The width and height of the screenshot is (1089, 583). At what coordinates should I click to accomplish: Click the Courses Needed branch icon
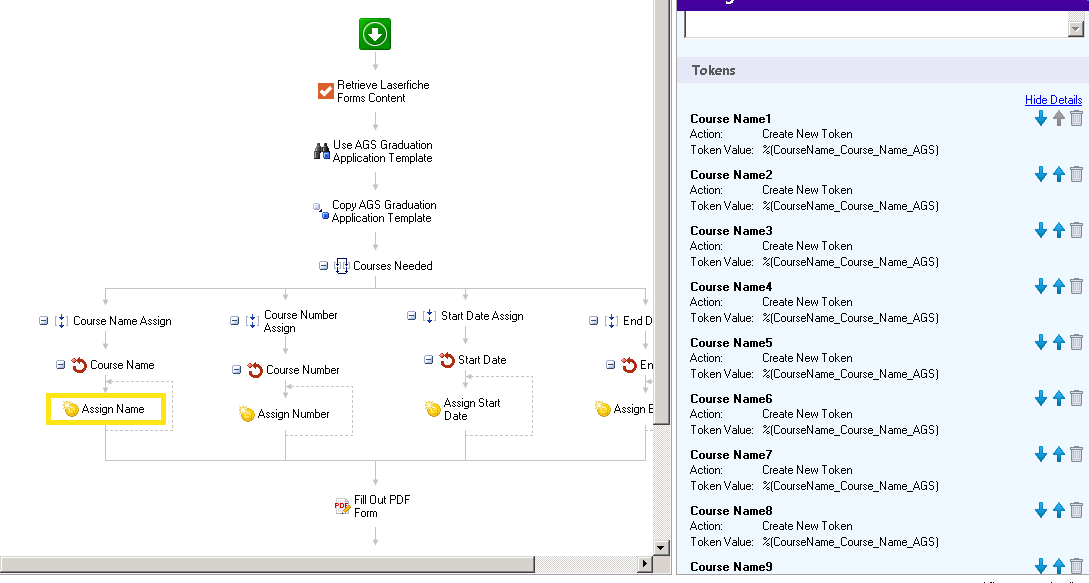click(x=342, y=266)
